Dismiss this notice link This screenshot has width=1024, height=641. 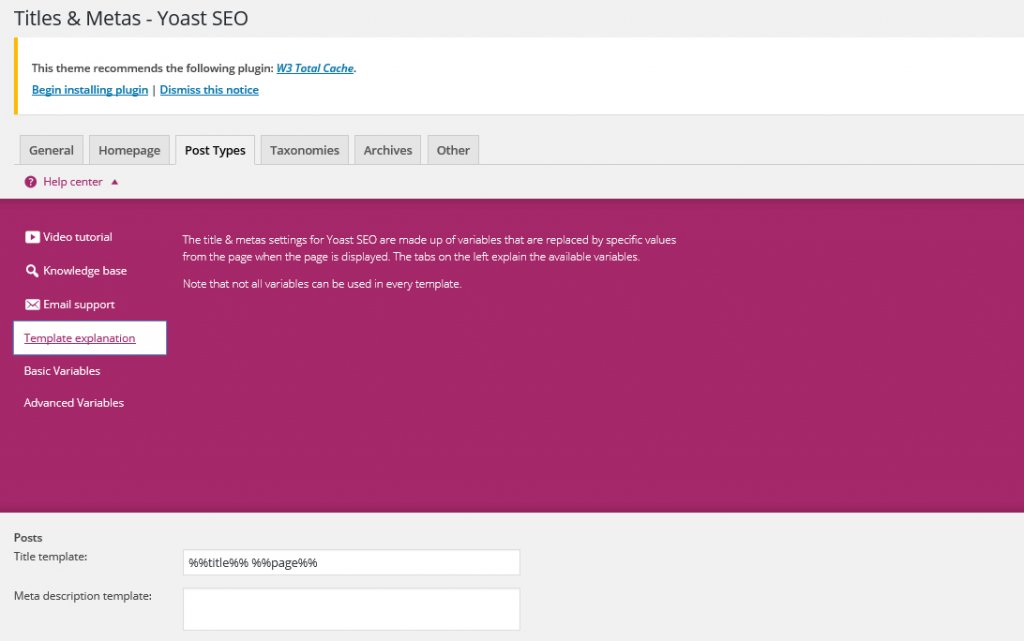(x=209, y=90)
